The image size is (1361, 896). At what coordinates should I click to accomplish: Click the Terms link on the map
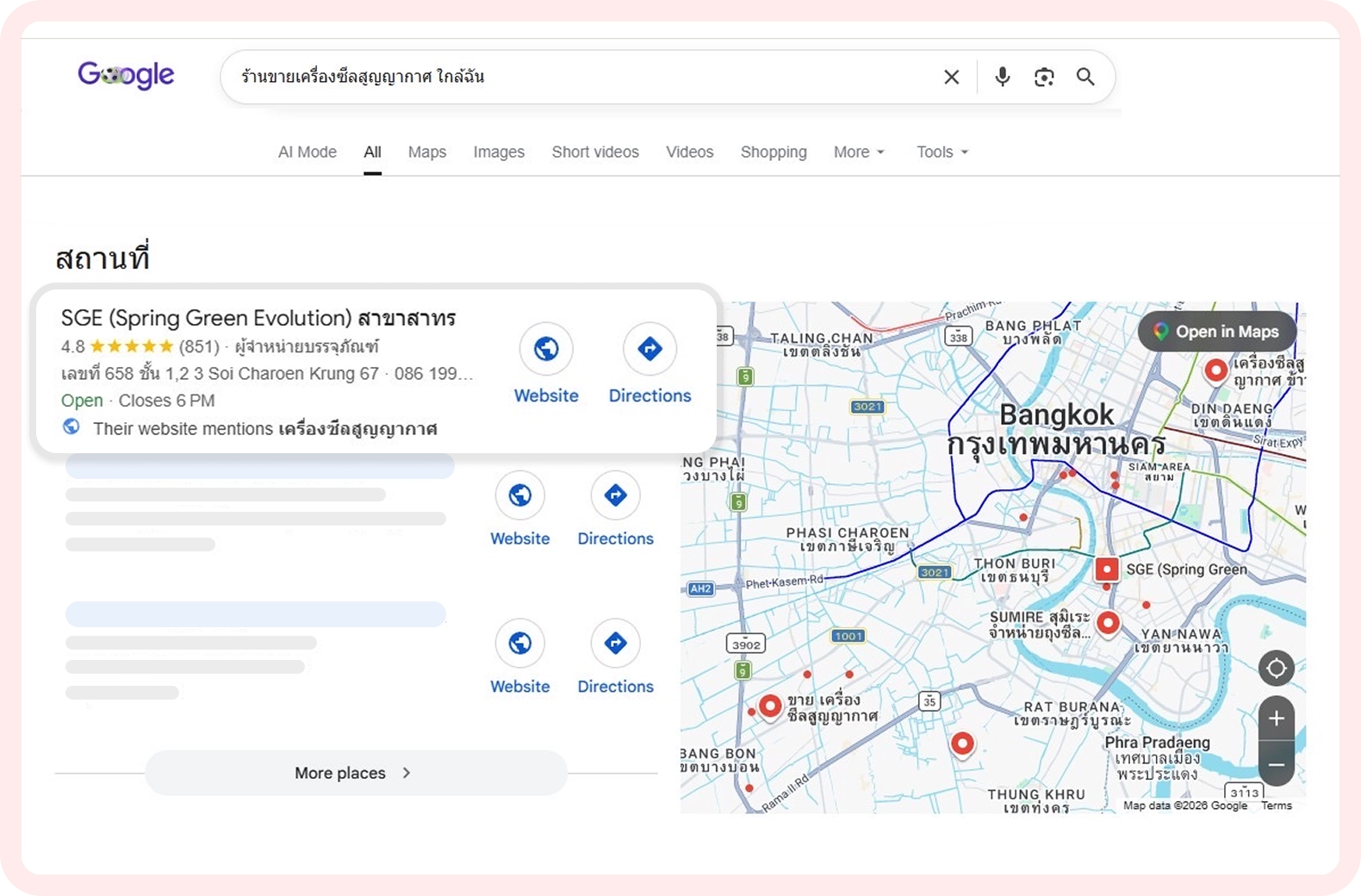coord(1277,806)
